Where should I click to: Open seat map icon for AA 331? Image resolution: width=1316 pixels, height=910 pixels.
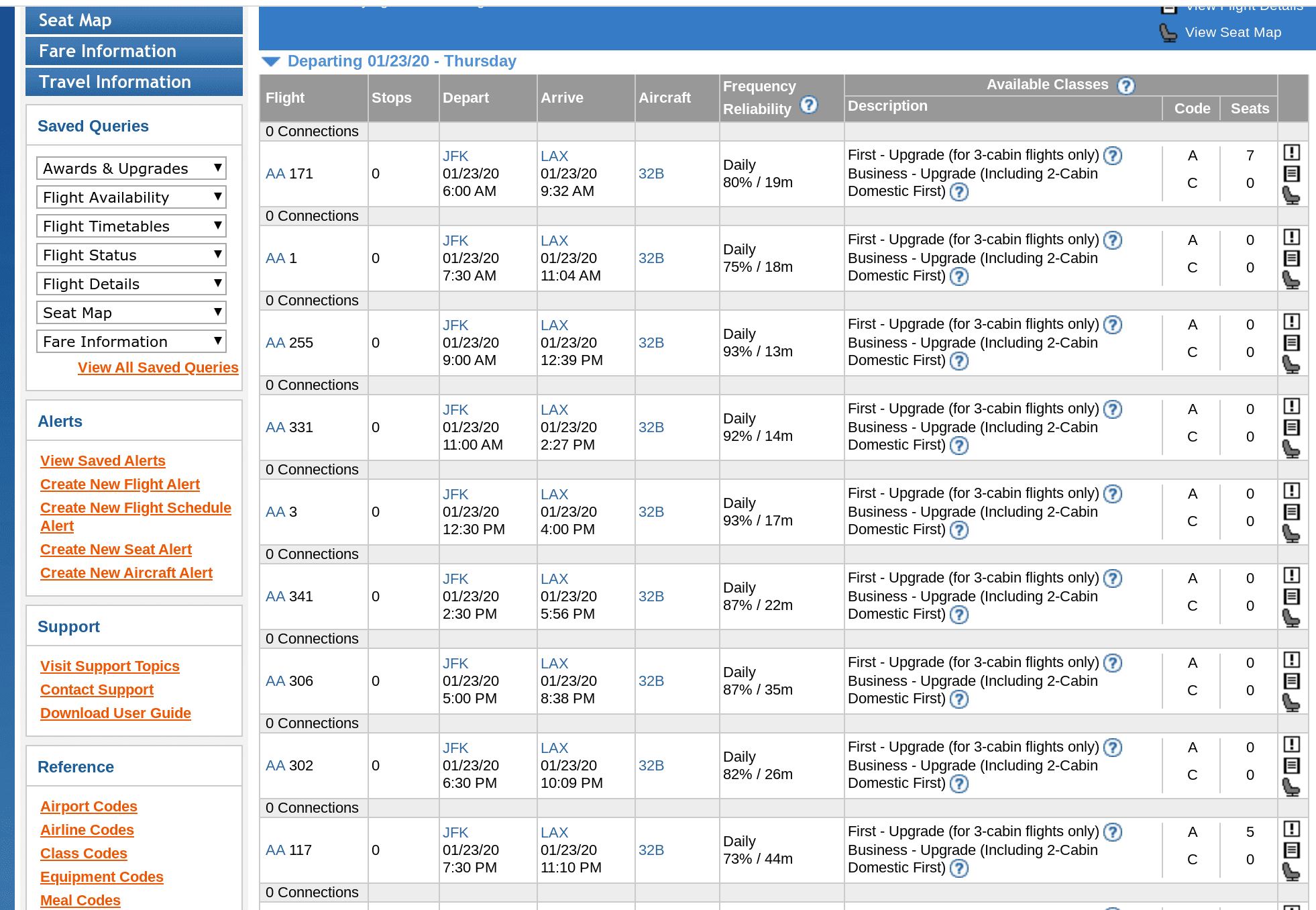point(1291,449)
